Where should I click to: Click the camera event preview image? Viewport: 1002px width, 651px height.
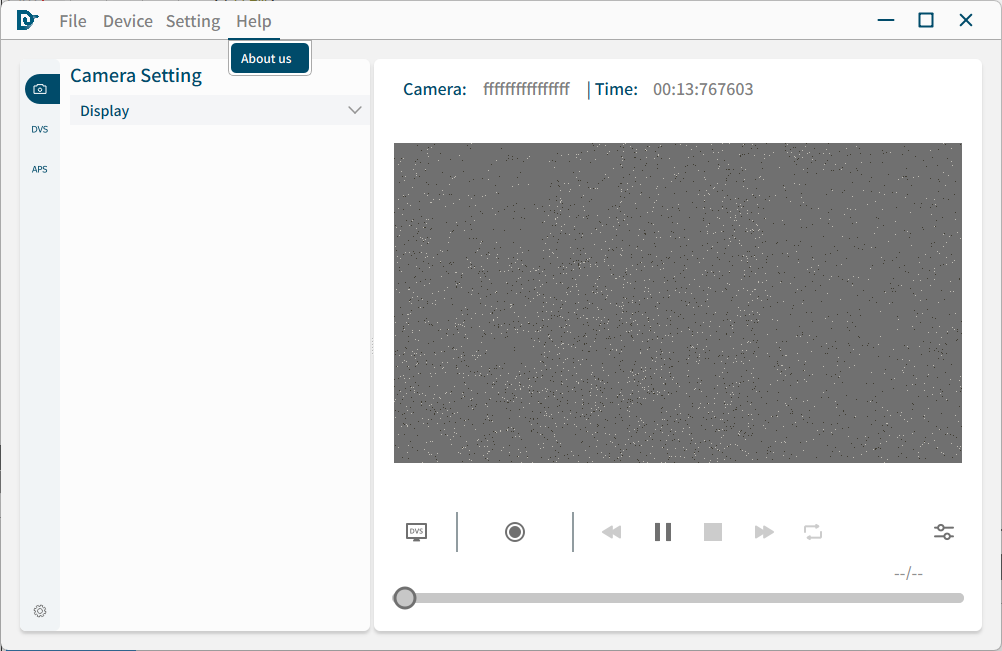point(677,302)
